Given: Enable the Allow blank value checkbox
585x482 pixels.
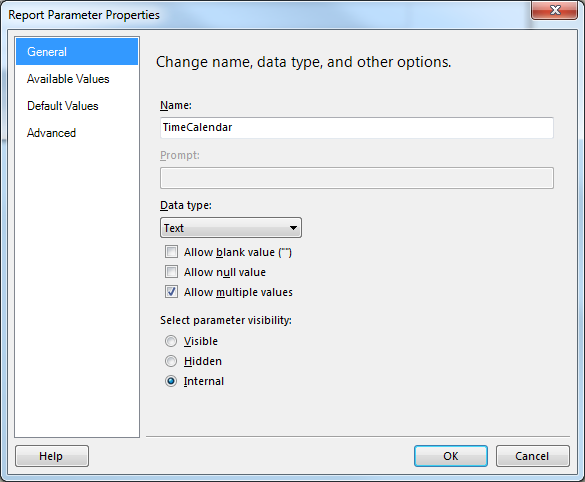Looking at the screenshot, I should (171, 252).
